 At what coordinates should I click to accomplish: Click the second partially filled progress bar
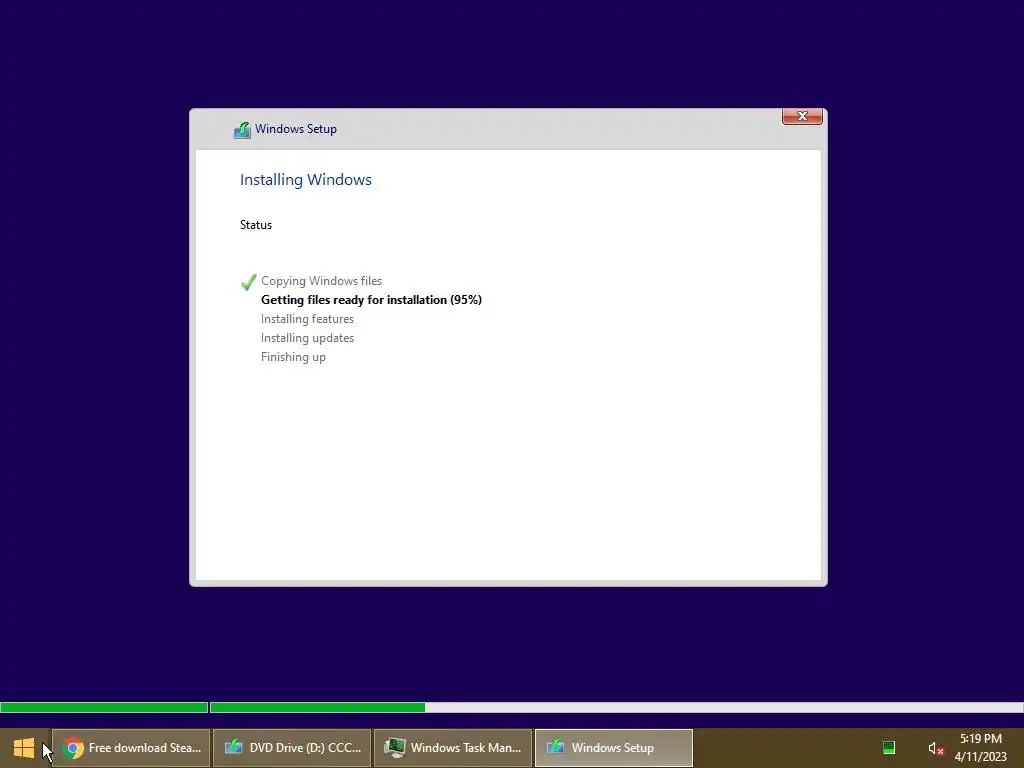[x=616, y=707]
